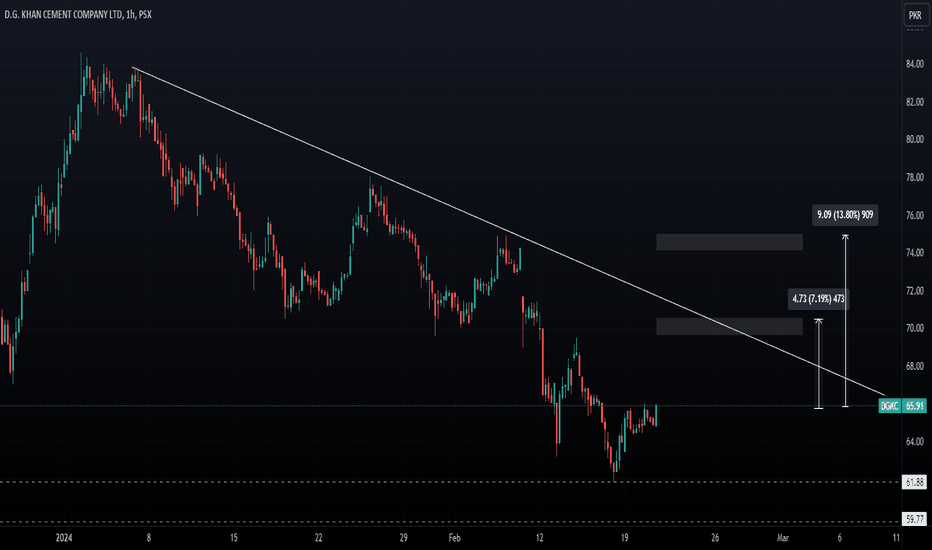Select the DGKC 65.91 current price label

902,406
